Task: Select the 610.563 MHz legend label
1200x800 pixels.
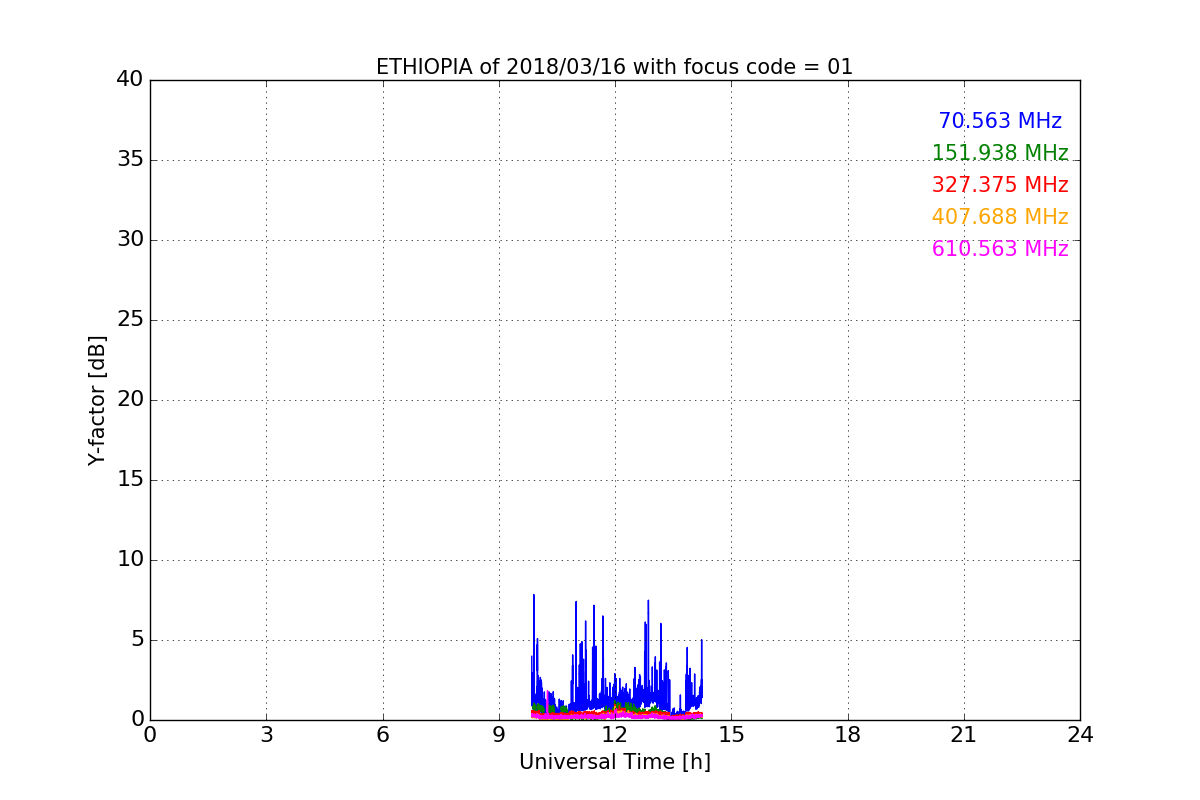Action: [x=1000, y=249]
